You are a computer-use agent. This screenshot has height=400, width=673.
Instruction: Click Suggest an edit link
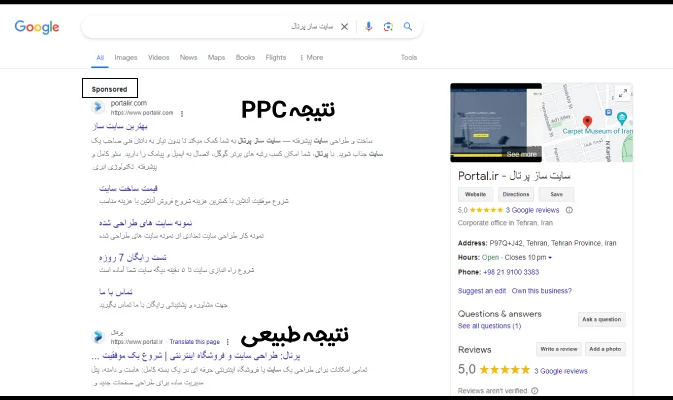[482, 291]
